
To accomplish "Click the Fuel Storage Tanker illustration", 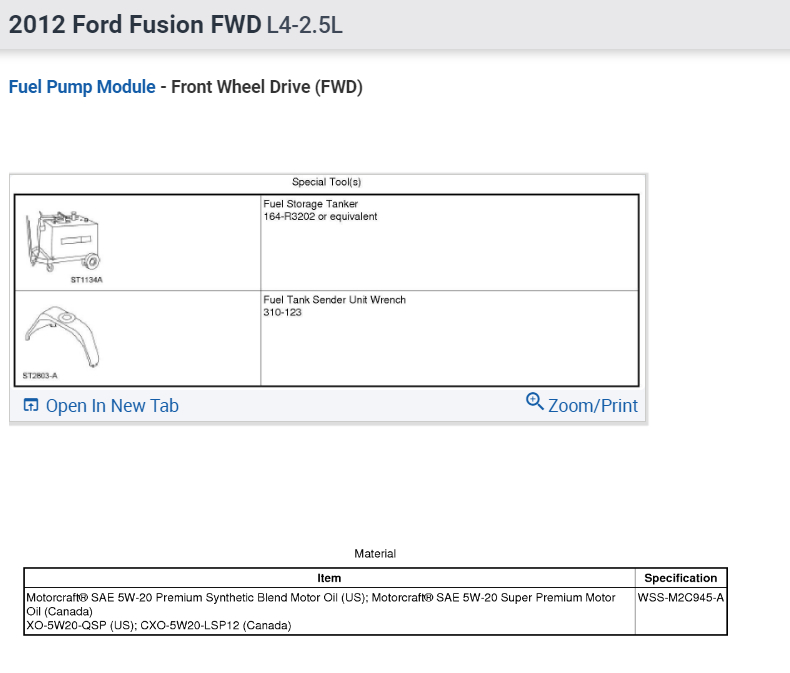I will (66, 241).
